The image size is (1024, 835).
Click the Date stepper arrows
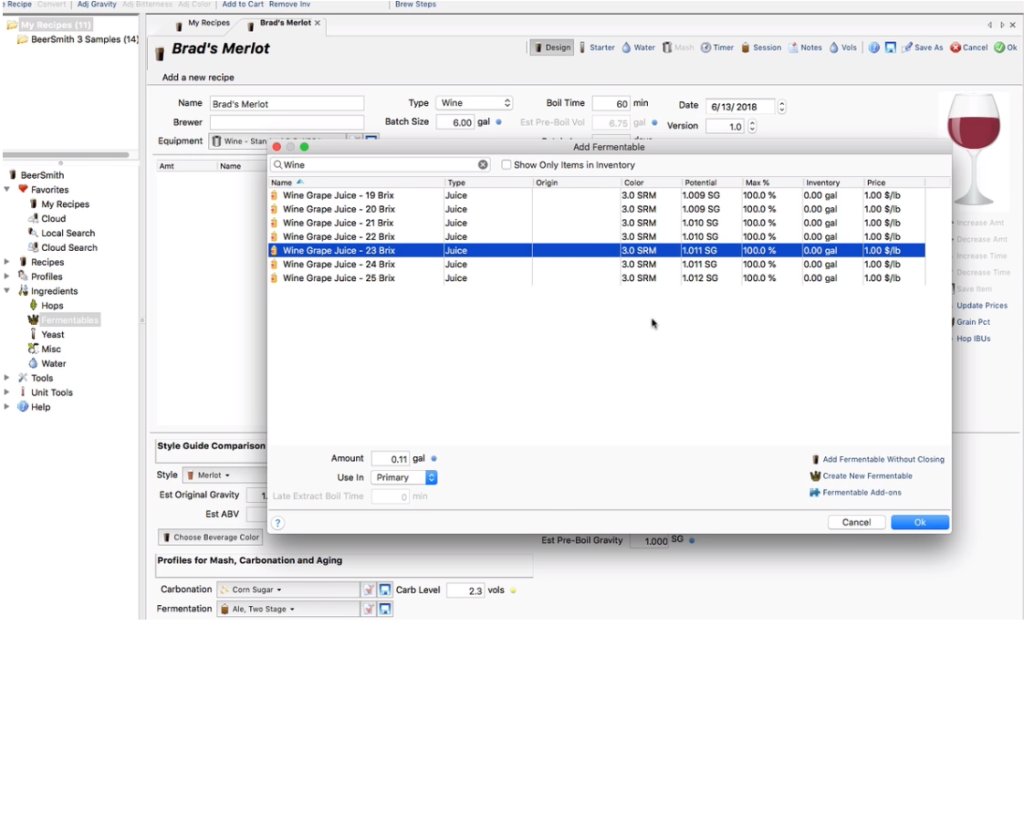pyautogui.click(x=782, y=106)
